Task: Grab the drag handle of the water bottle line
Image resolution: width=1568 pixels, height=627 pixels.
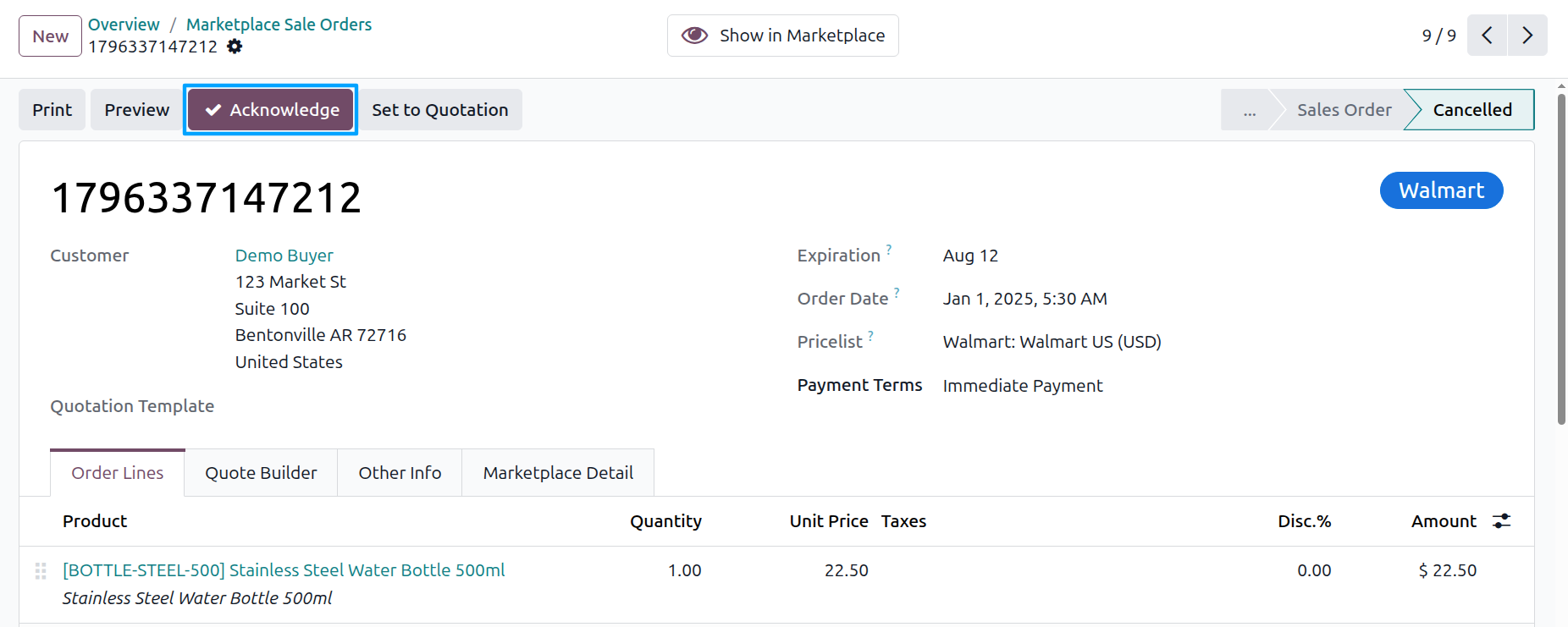Action: (x=41, y=571)
